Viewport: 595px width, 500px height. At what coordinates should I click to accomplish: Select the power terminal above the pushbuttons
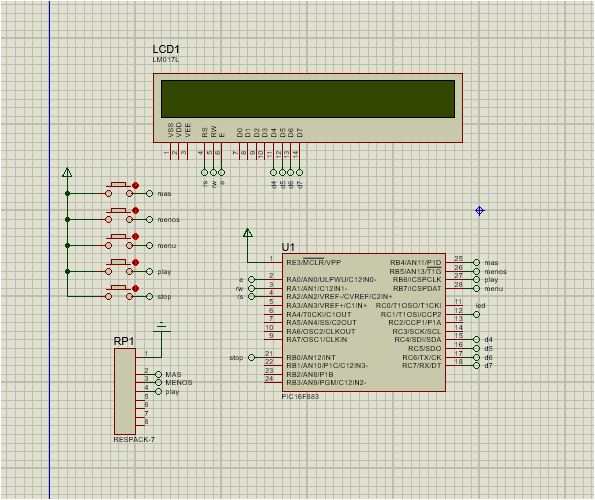[67, 172]
